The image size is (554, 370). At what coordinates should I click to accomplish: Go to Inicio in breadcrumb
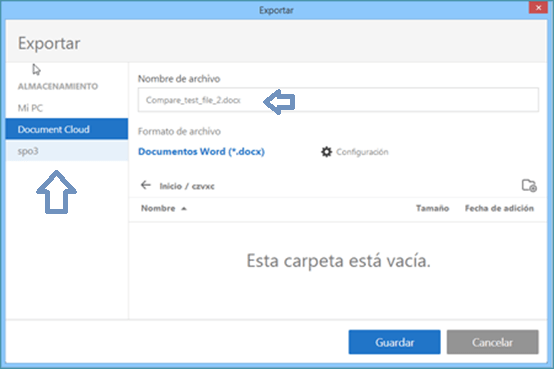(x=171, y=186)
